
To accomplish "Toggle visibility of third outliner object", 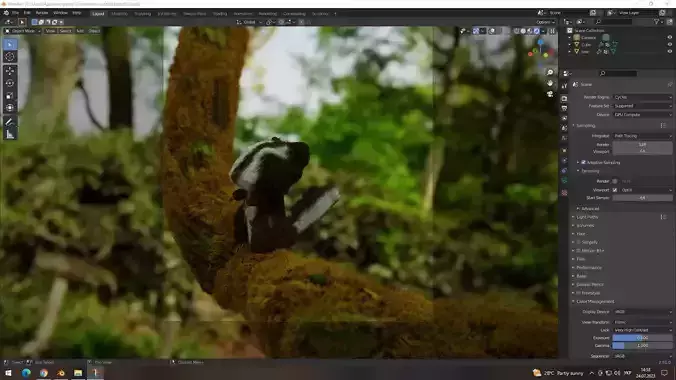I will pos(670,51).
